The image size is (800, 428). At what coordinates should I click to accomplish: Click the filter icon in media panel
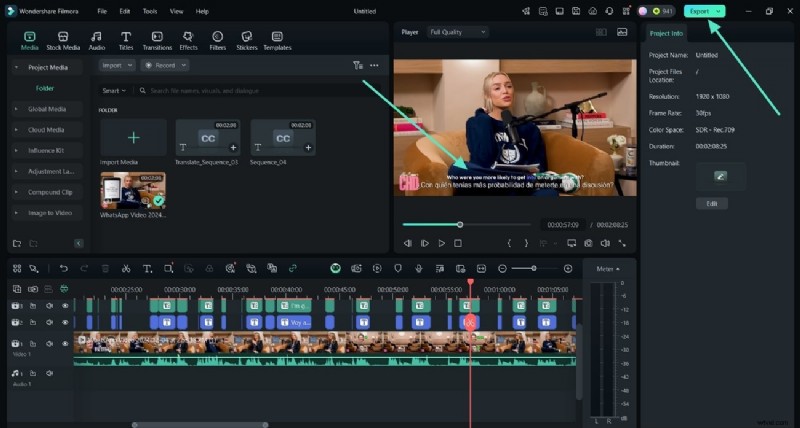tap(358, 65)
